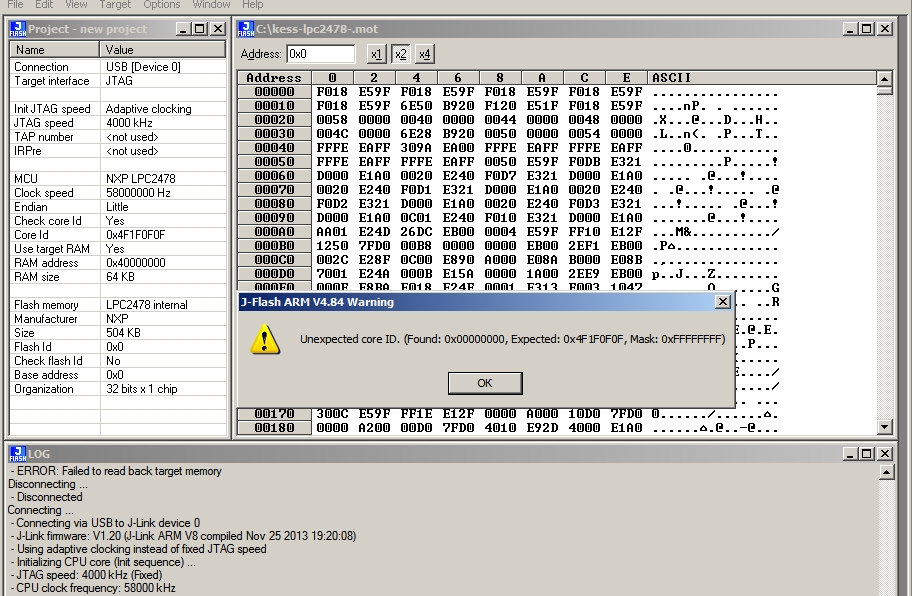This screenshot has height=596, width=912.
Task: Click address row 00040 in hex view
Action: (274, 148)
